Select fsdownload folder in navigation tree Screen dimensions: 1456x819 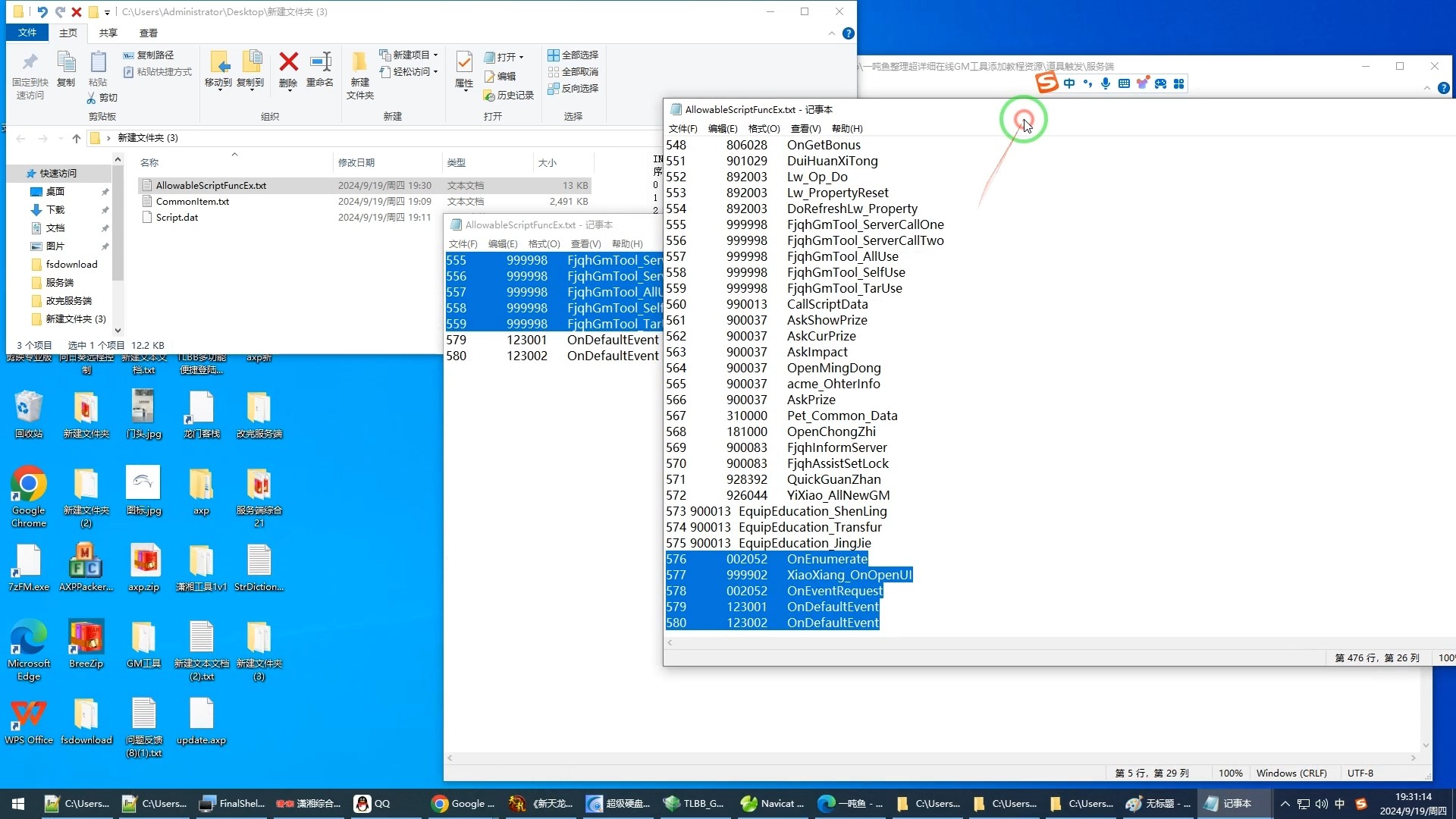[71, 264]
